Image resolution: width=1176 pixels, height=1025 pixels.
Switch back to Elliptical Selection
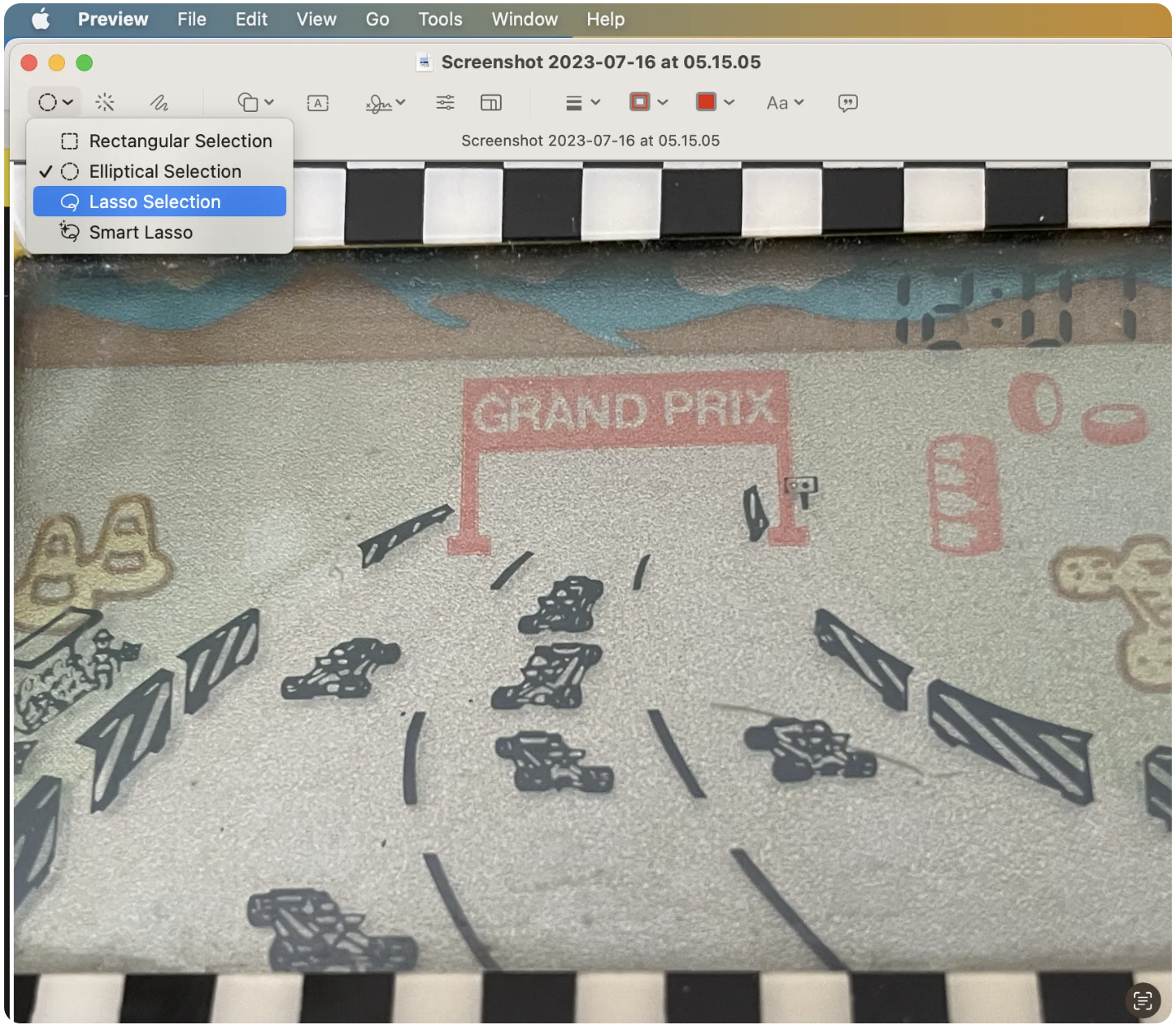[165, 171]
